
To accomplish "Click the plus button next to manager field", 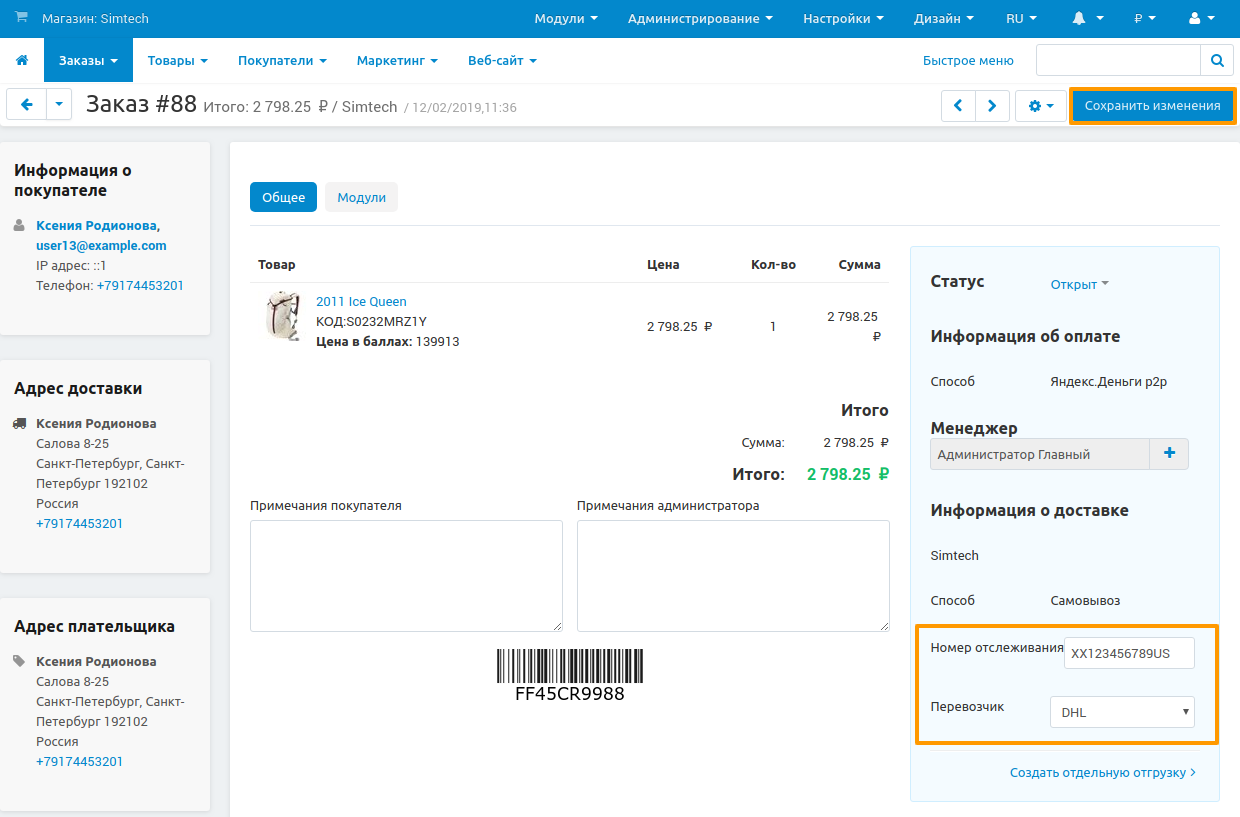I will (x=1169, y=454).
